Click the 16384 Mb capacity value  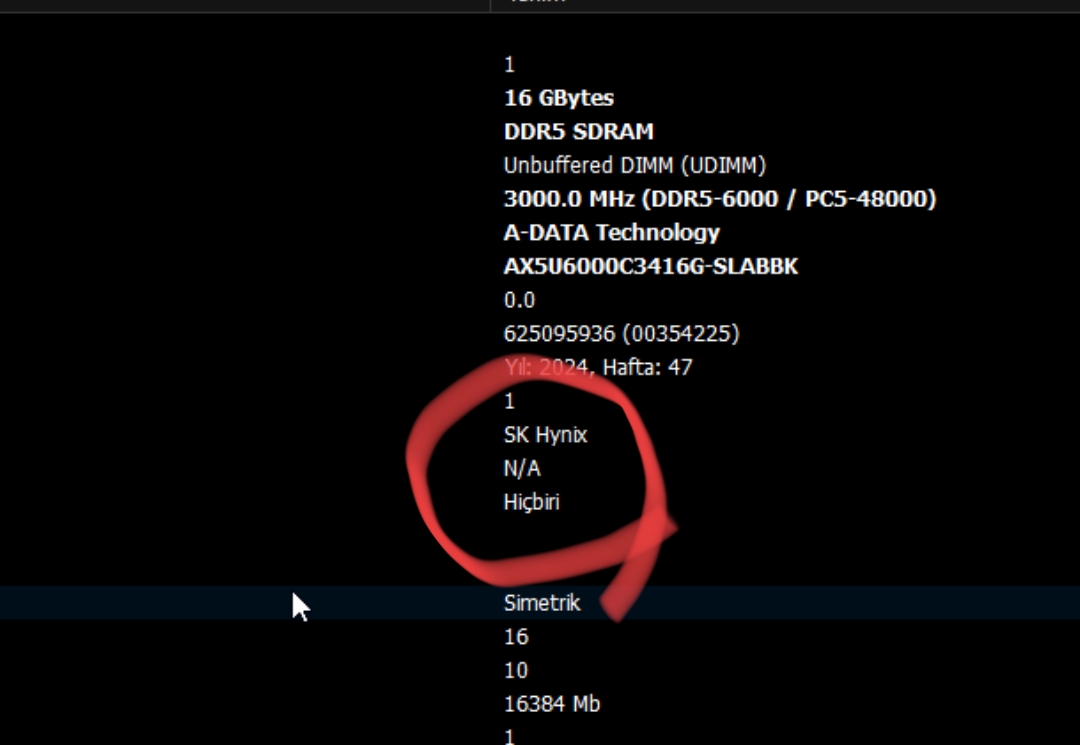(x=551, y=704)
